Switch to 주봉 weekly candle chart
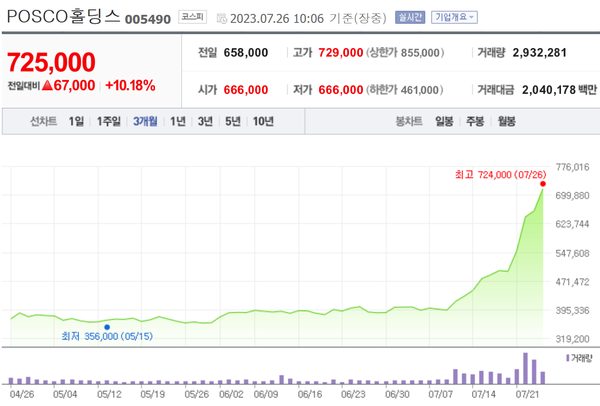This screenshot has width=600, height=406. click(x=475, y=122)
